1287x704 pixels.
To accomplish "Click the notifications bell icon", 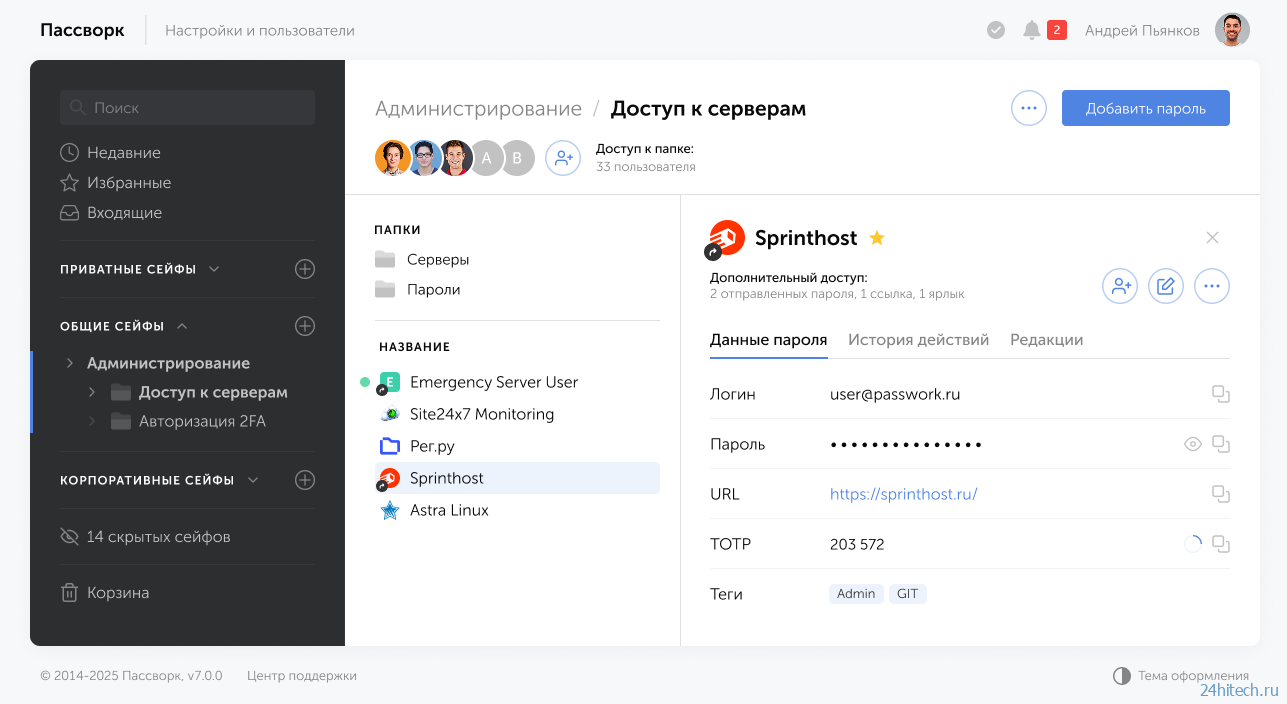I will pyautogui.click(x=1032, y=30).
